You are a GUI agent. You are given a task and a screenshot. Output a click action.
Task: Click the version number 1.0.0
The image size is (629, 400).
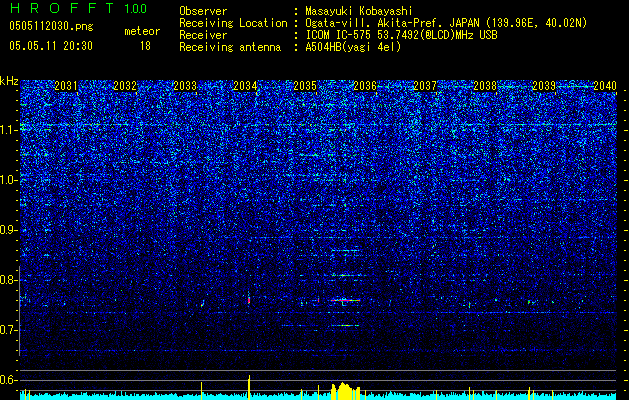click(136, 9)
